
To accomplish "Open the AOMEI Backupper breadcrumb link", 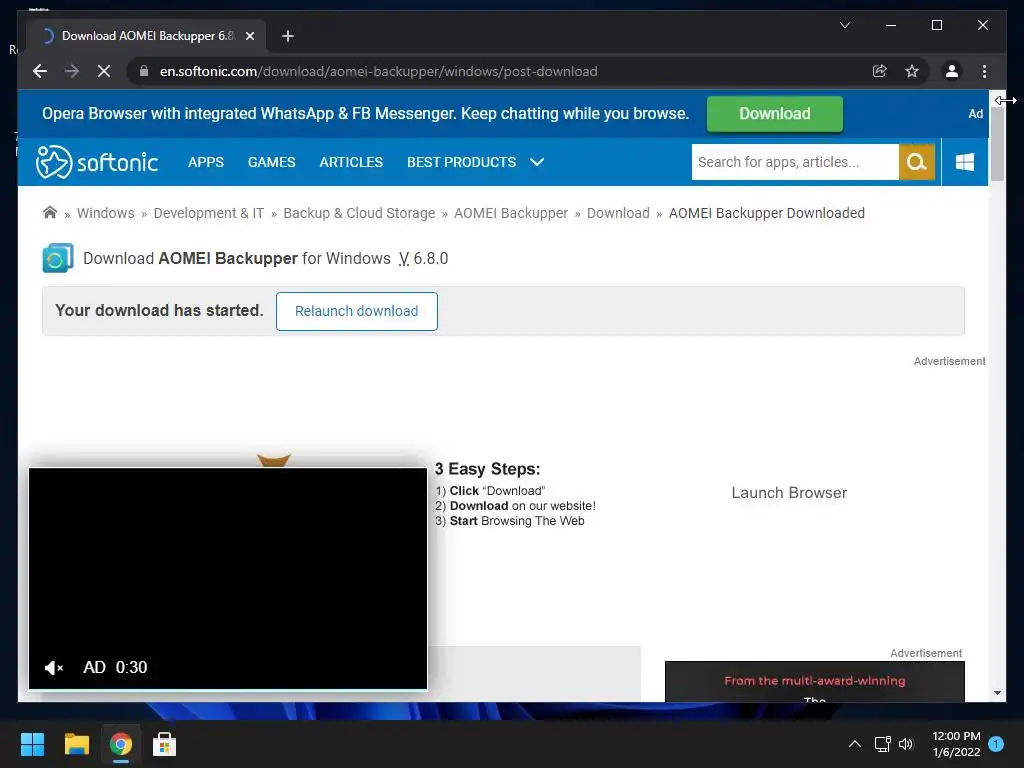I will click(x=511, y=213).
